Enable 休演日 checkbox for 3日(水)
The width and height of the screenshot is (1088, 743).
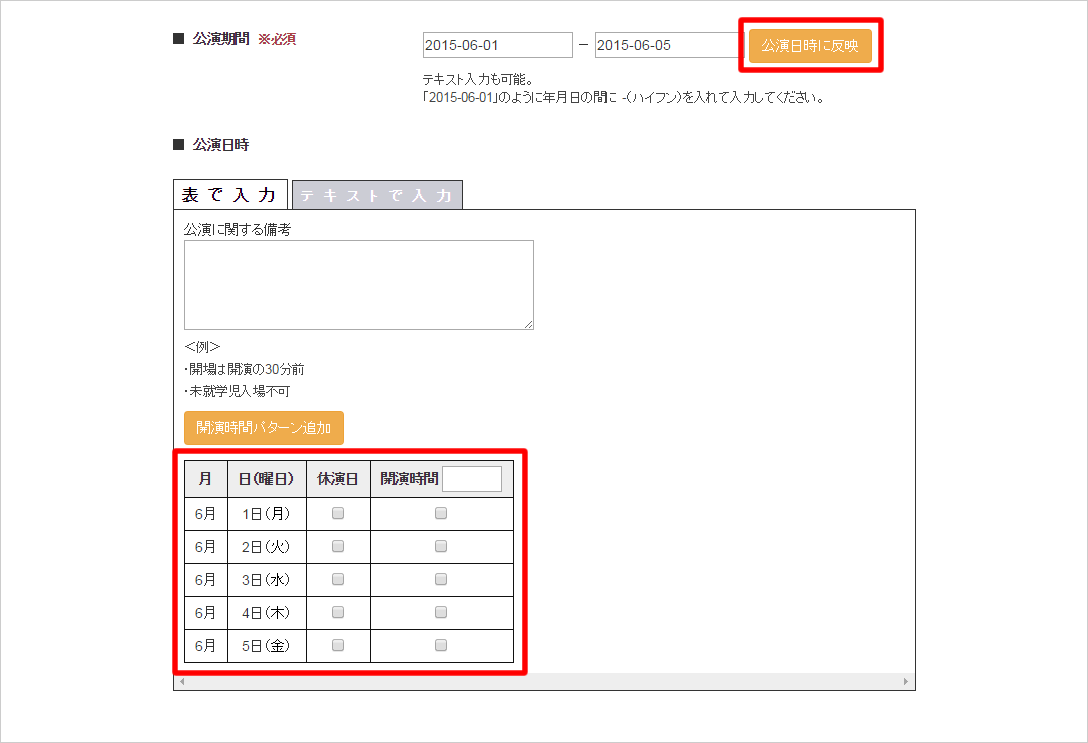coord(338,579)
